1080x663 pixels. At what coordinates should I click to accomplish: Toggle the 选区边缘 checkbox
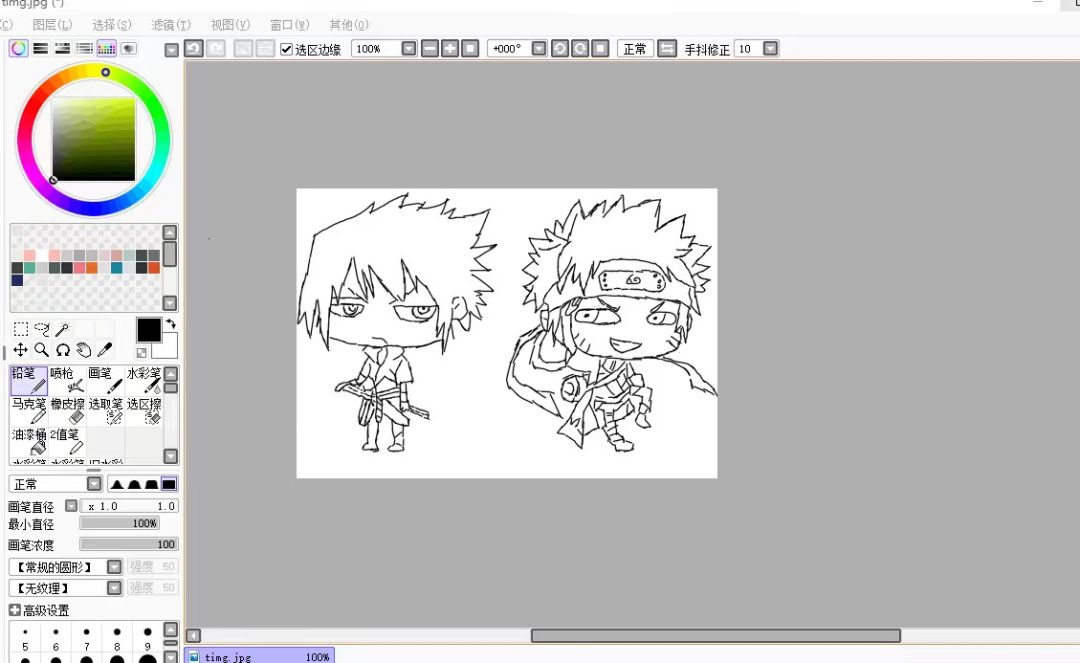[x=286, y=49]
